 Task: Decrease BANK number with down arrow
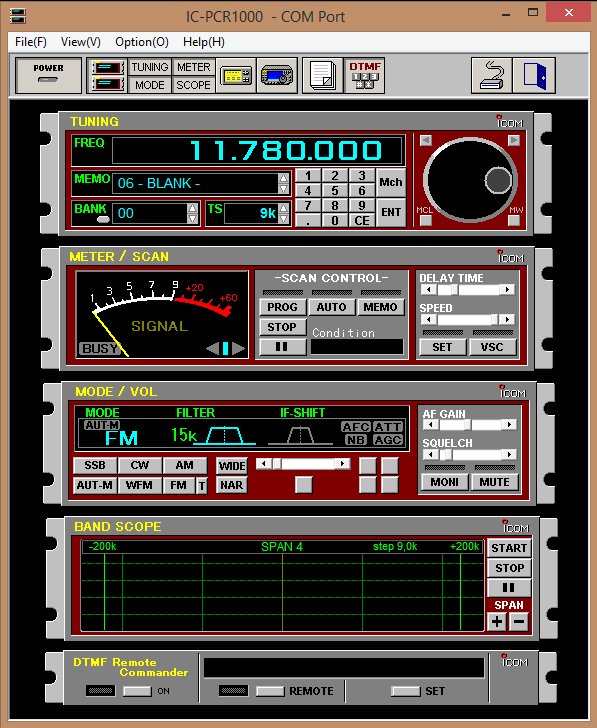tap(192, 218)
